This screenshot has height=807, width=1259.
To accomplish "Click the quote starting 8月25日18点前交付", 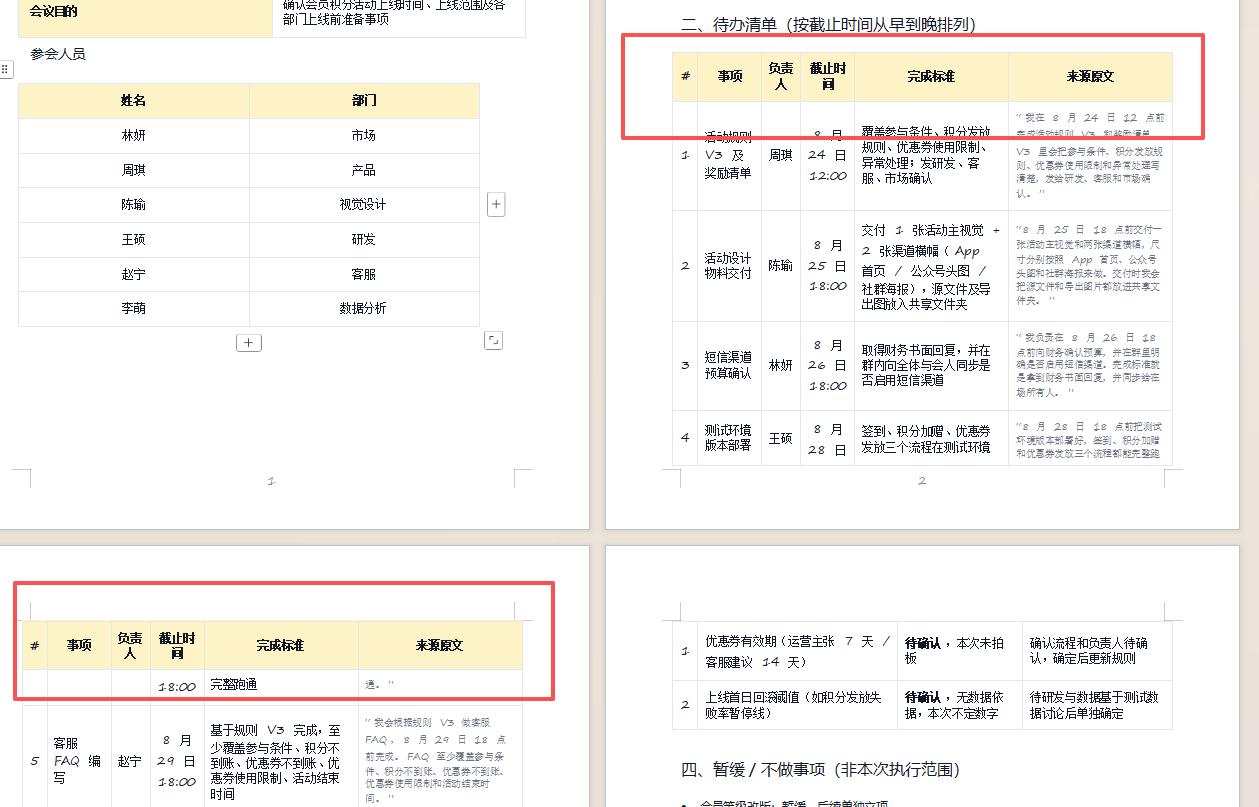I will tap(1090, 266).
